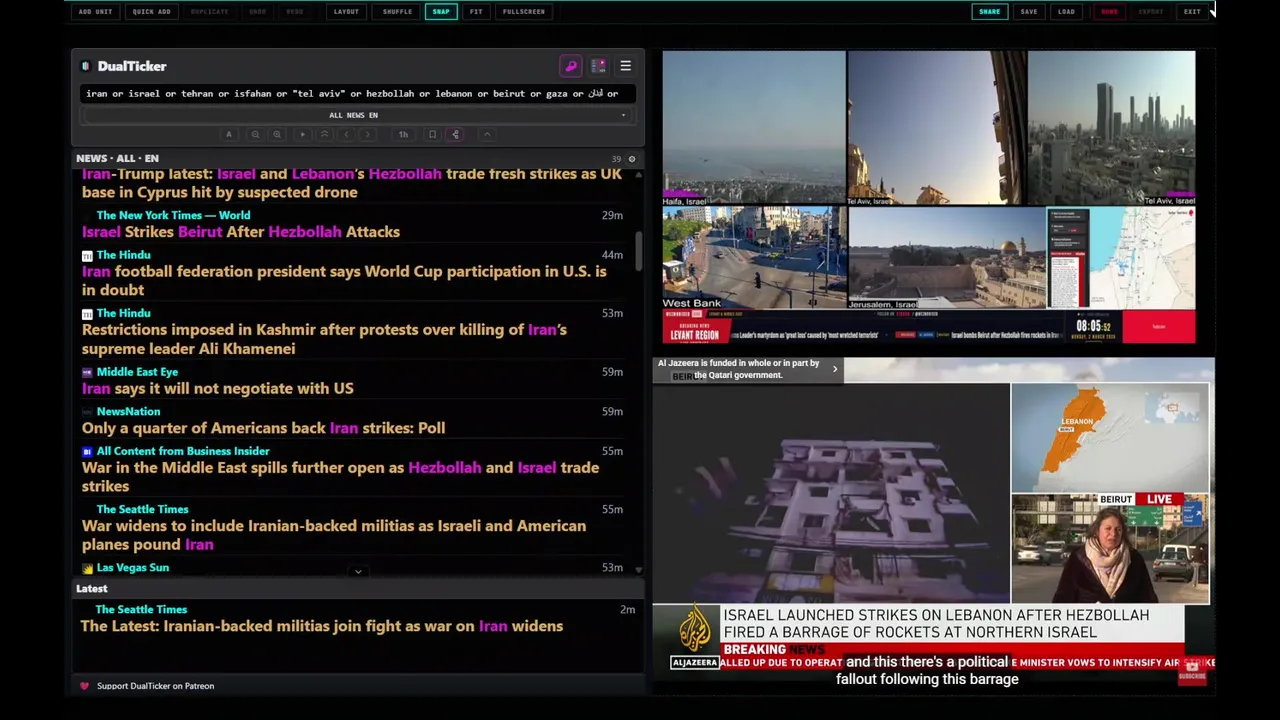
Task: Toggle the SNAP button
Action: (441, 11)
